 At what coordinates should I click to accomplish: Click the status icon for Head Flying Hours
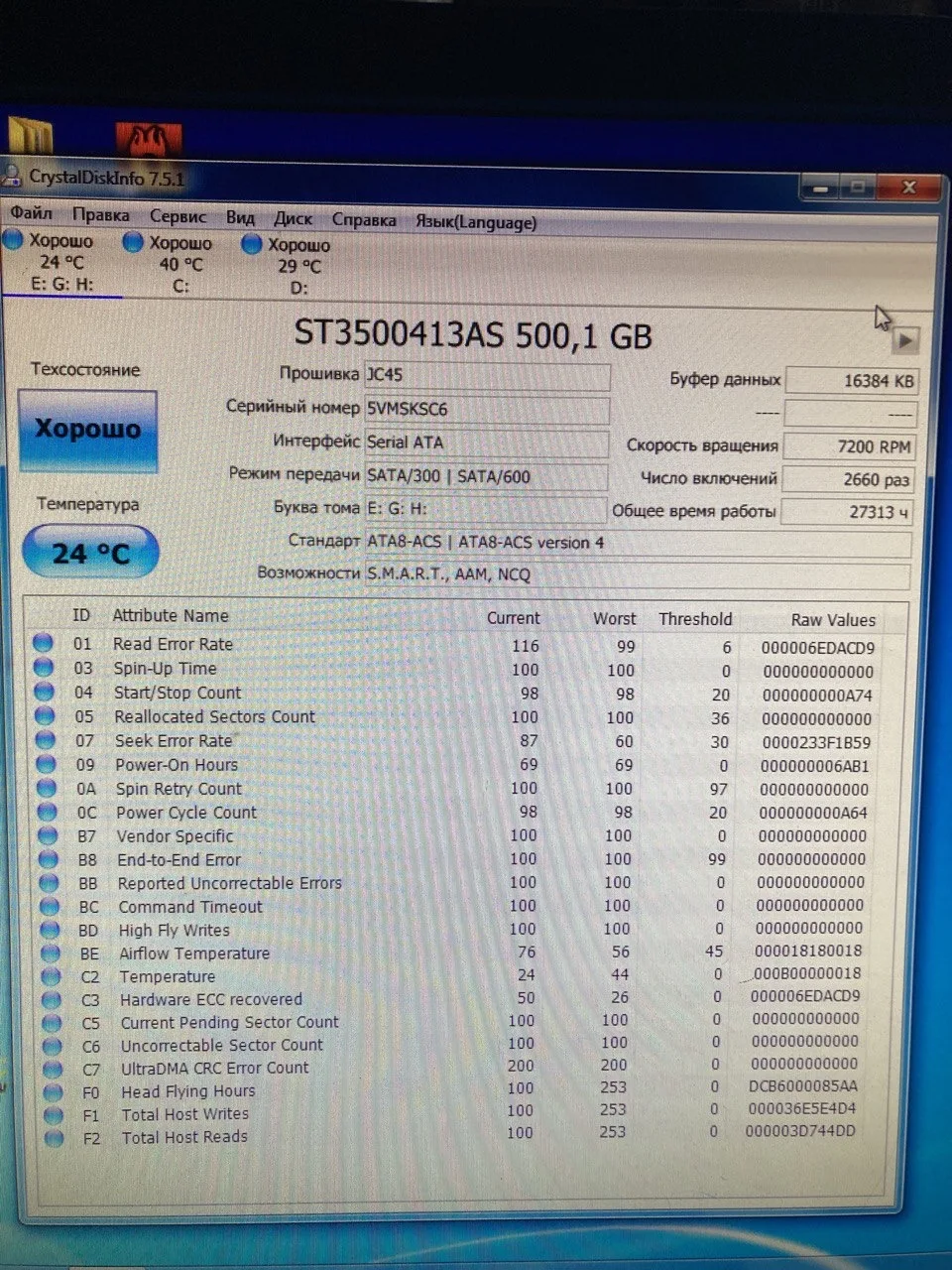[x=54, y=1091]
